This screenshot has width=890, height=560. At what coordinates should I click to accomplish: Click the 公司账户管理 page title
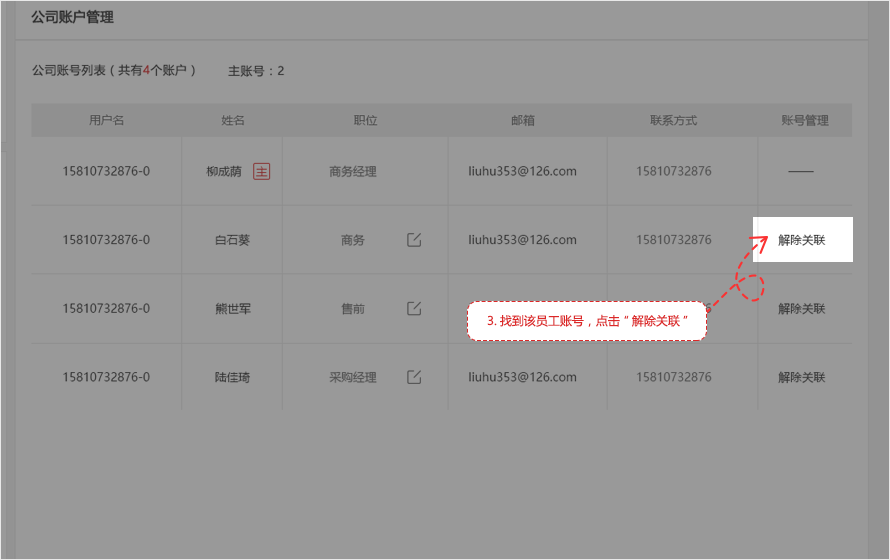pos(72,17)
